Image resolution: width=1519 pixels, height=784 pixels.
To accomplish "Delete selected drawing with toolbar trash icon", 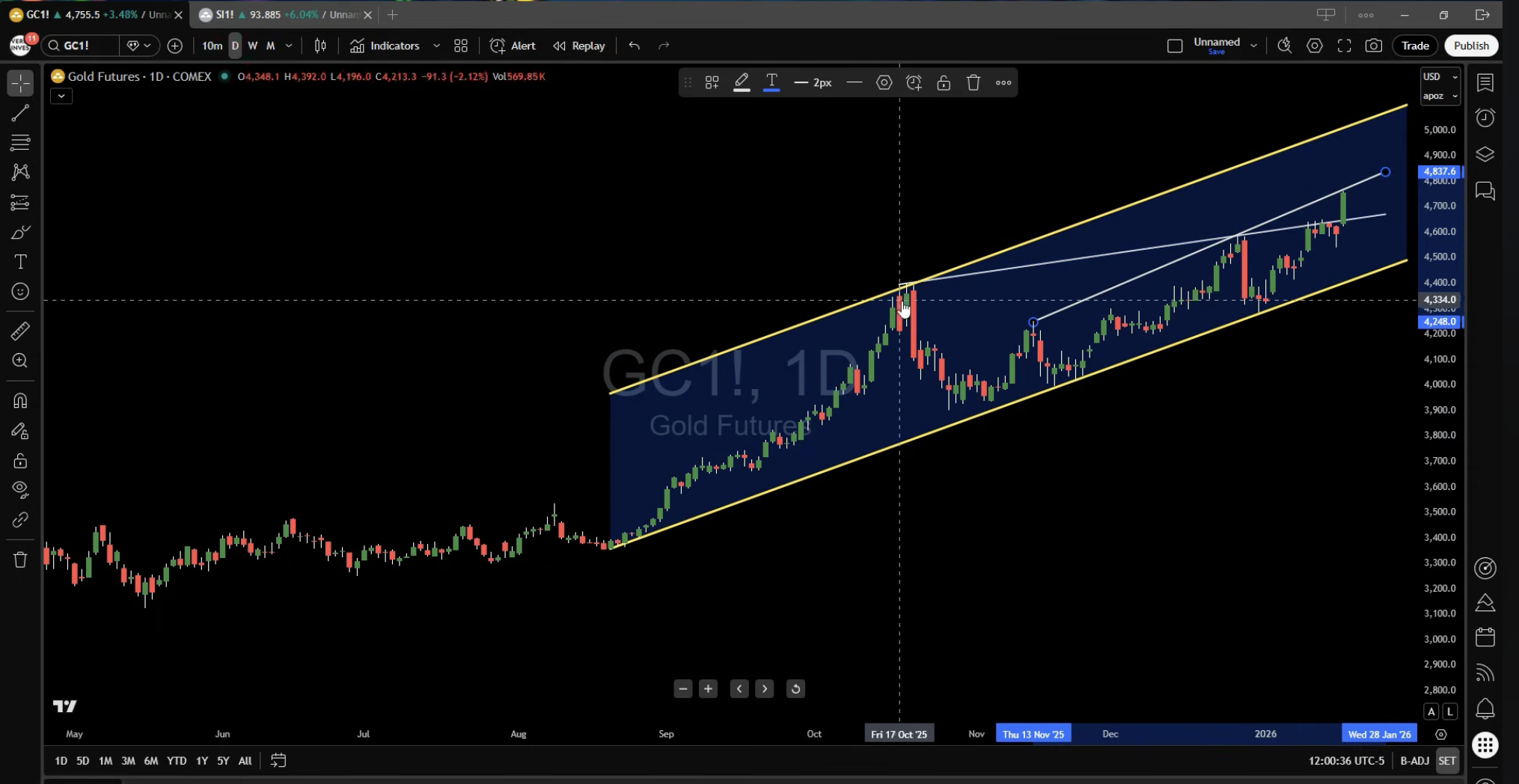I will pyautogui.click(x=973, y=83).
